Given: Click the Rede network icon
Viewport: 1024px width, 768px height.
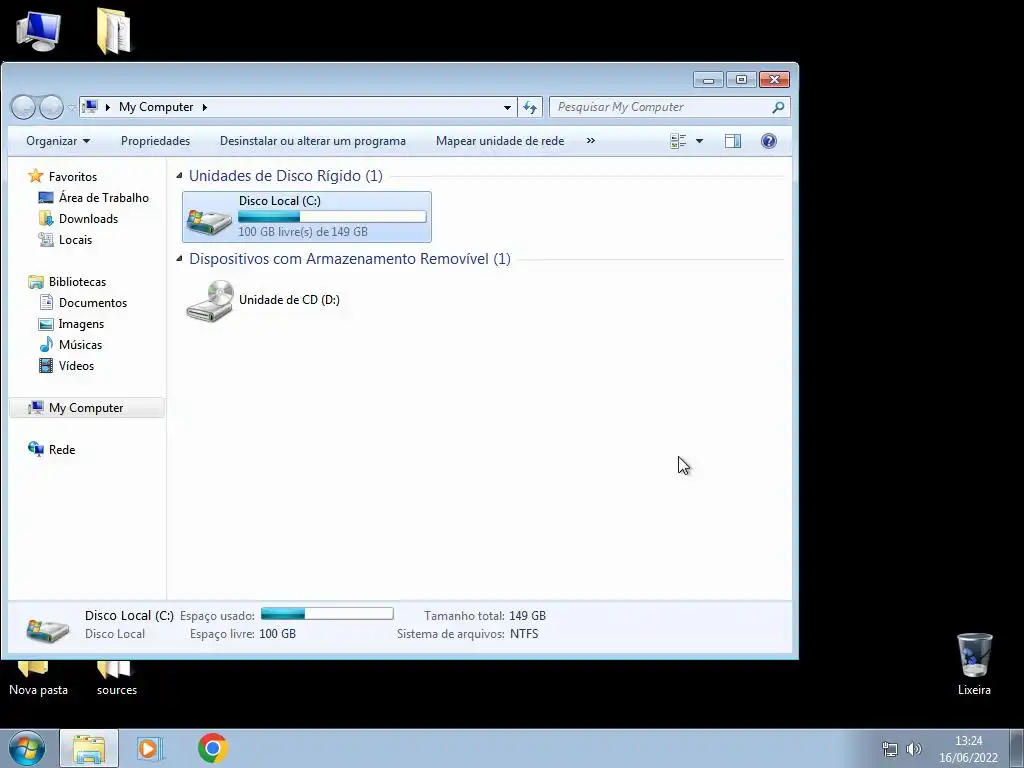Looking at the screenshot, I should point(35,449).
